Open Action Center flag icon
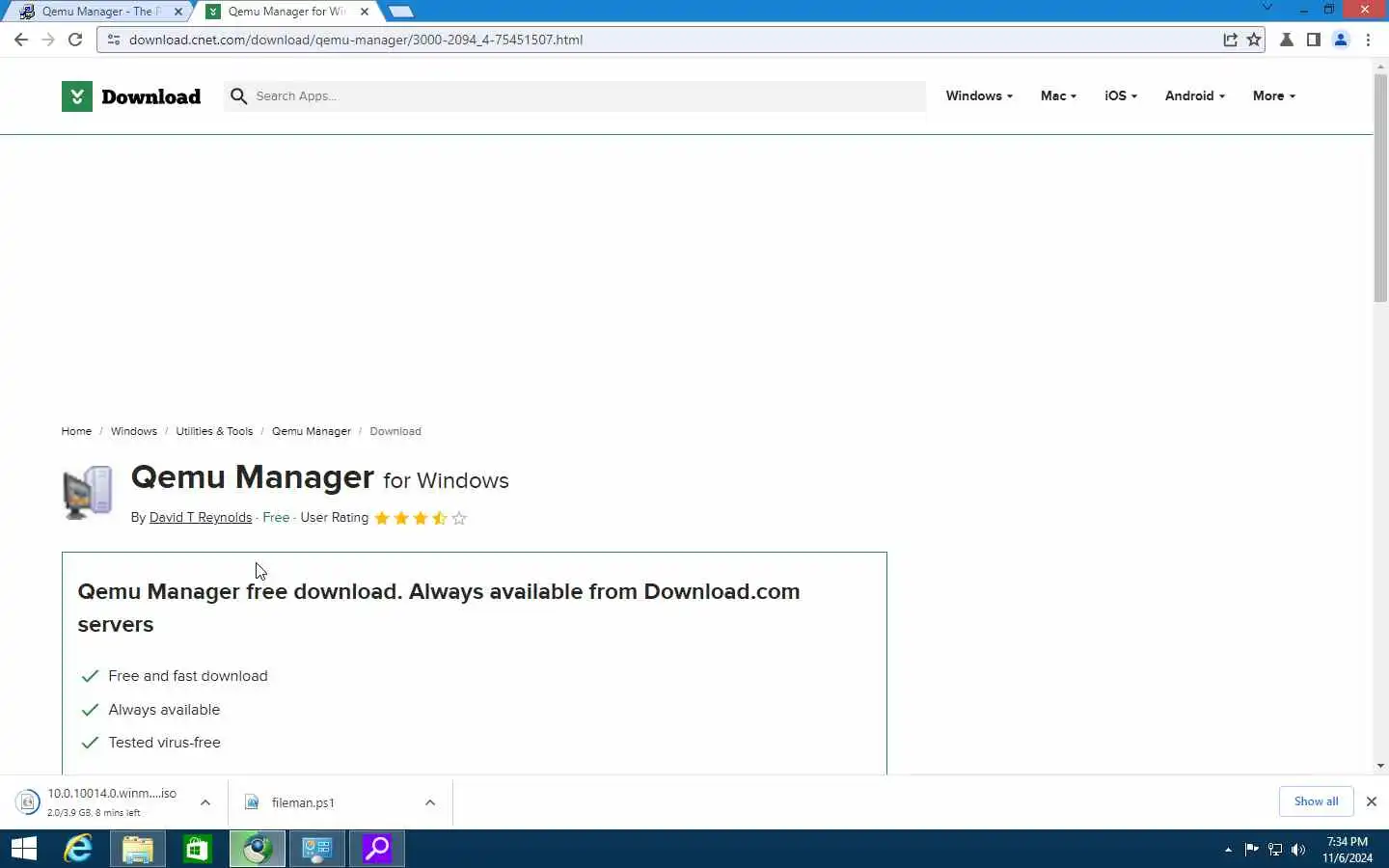1389x868 pixels. [x=1252, y=850]
